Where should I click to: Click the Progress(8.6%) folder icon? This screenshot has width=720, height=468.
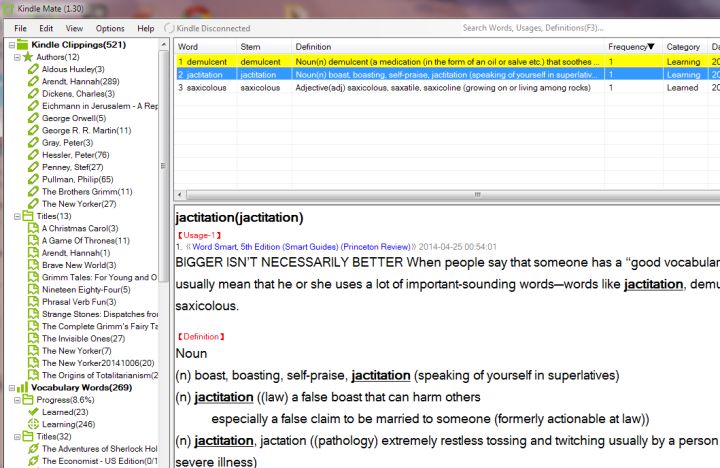pos(28,400)
